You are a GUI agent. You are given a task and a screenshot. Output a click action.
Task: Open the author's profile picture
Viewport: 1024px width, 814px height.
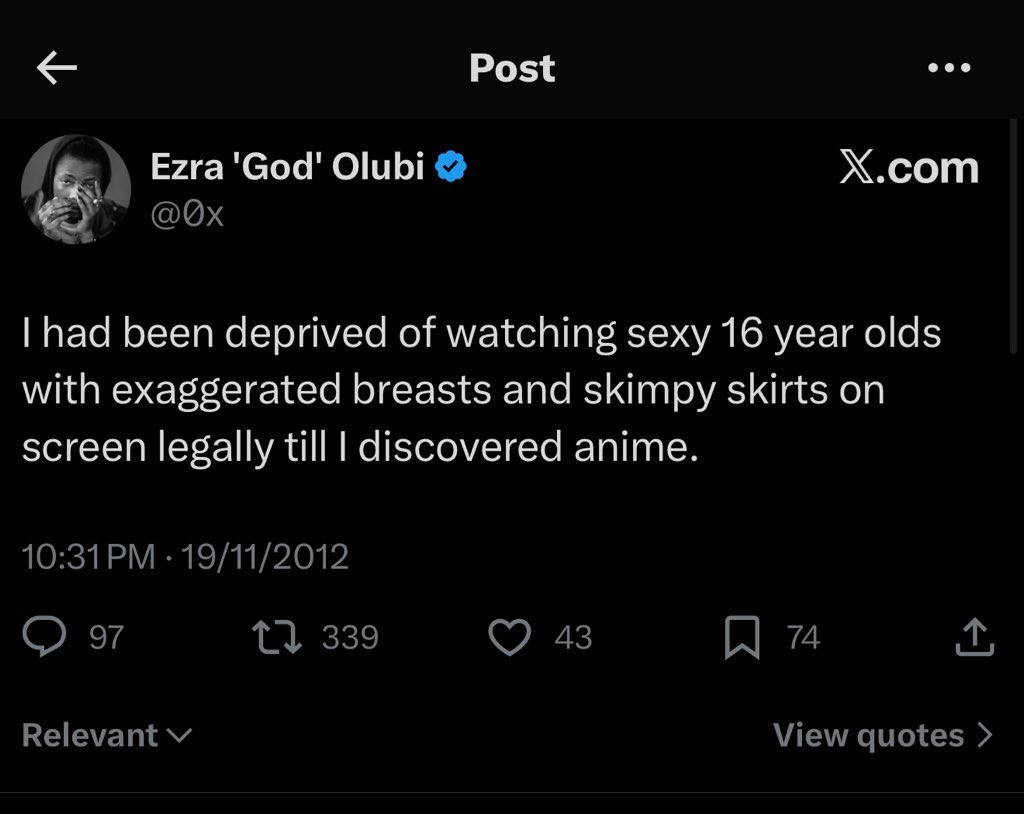[76, 189]
